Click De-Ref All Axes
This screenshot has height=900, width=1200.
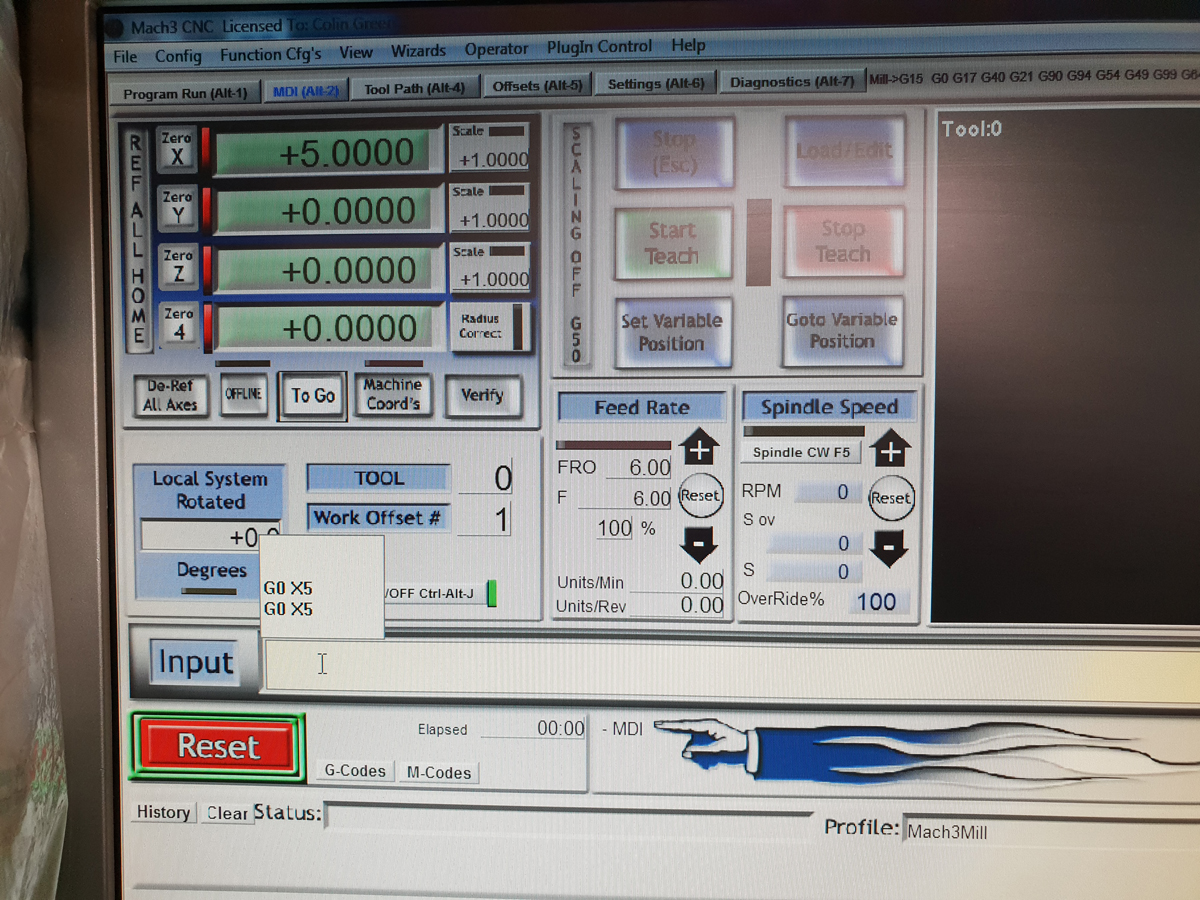(x=170, y=395)
